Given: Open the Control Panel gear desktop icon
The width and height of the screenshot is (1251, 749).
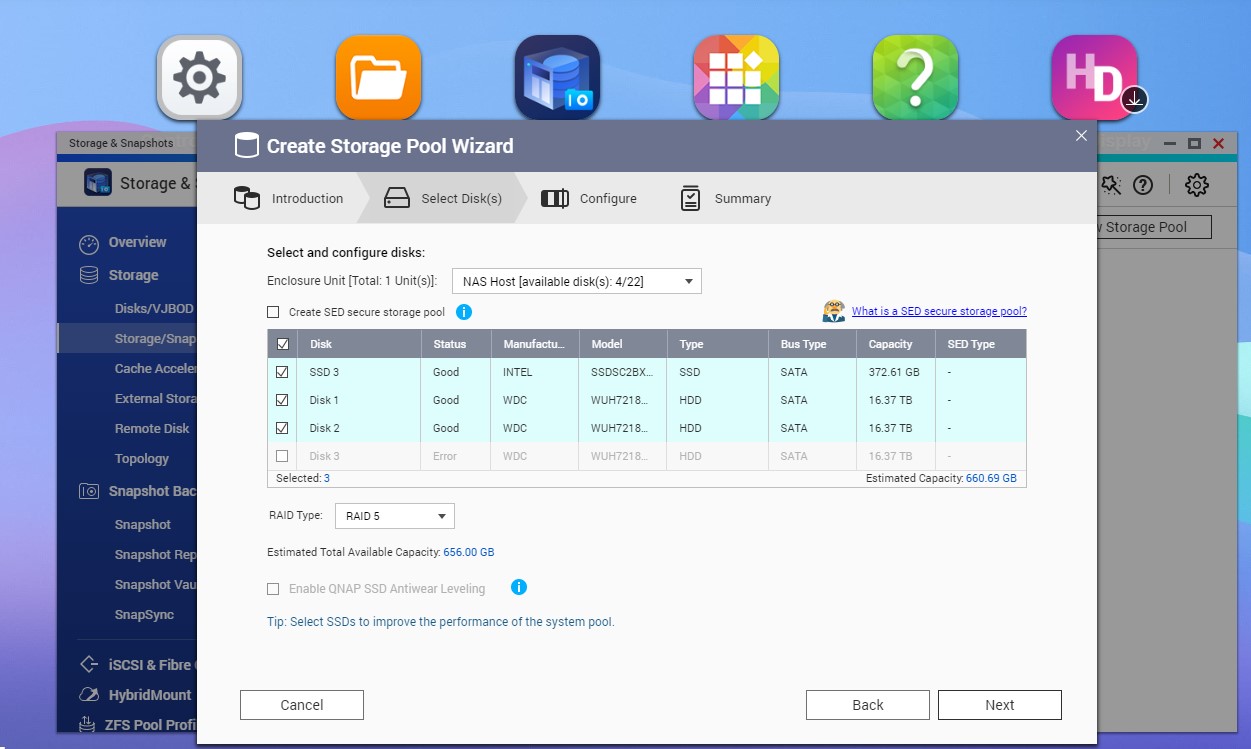Looking at the screenshot, I should tap(199, 78).
